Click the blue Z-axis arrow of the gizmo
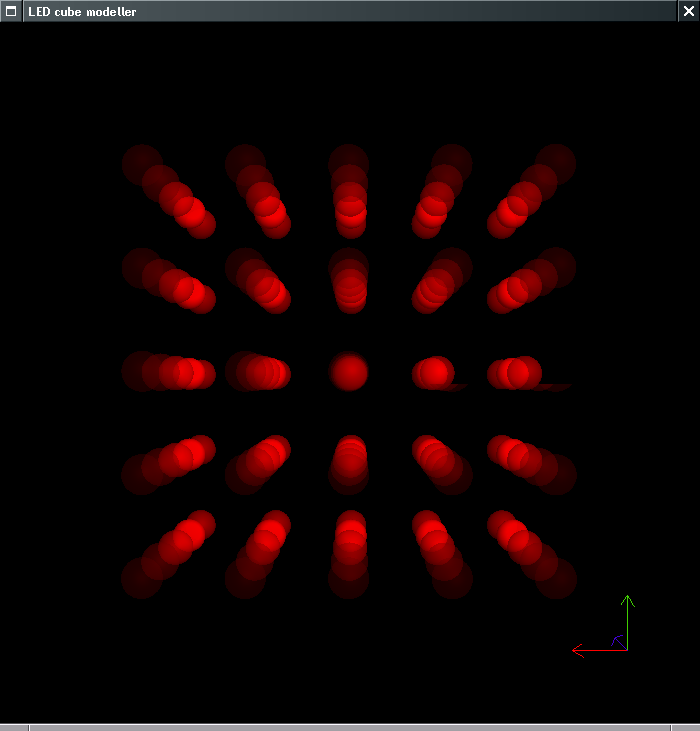The image size is (700, 731). pyautogui.click(x=619, y=642)
